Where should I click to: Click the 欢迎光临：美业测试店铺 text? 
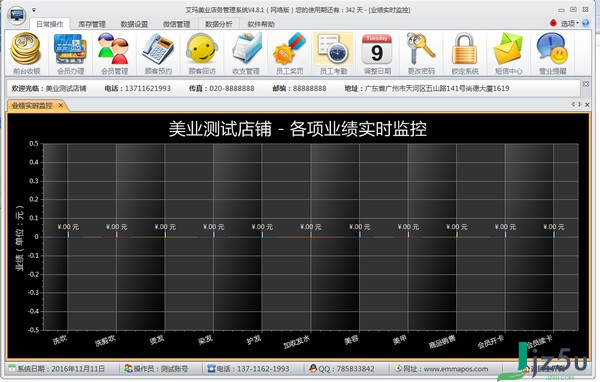point(49,88)
